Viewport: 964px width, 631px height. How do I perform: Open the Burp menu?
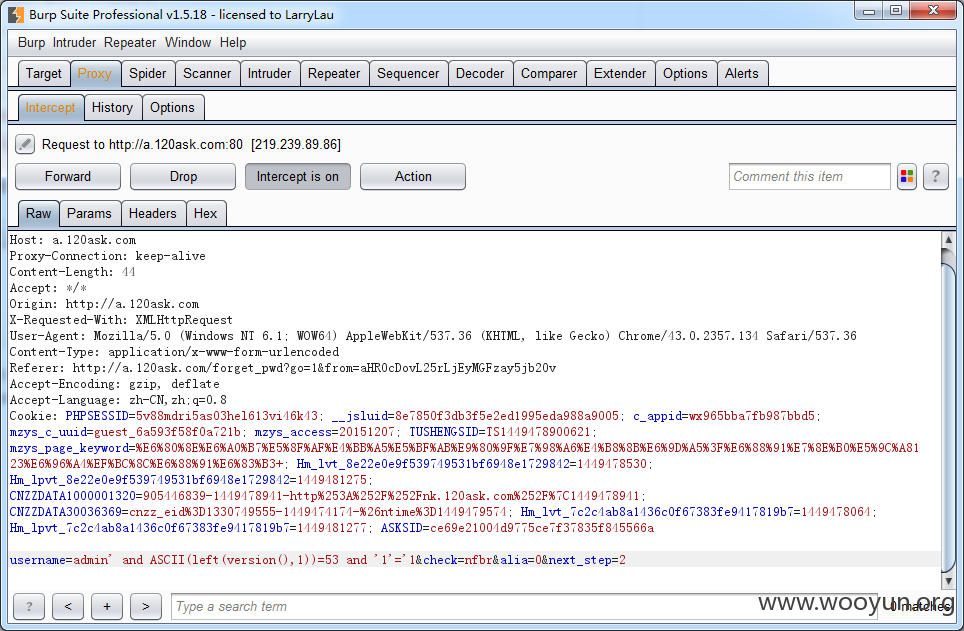click(x=31, y=42)
